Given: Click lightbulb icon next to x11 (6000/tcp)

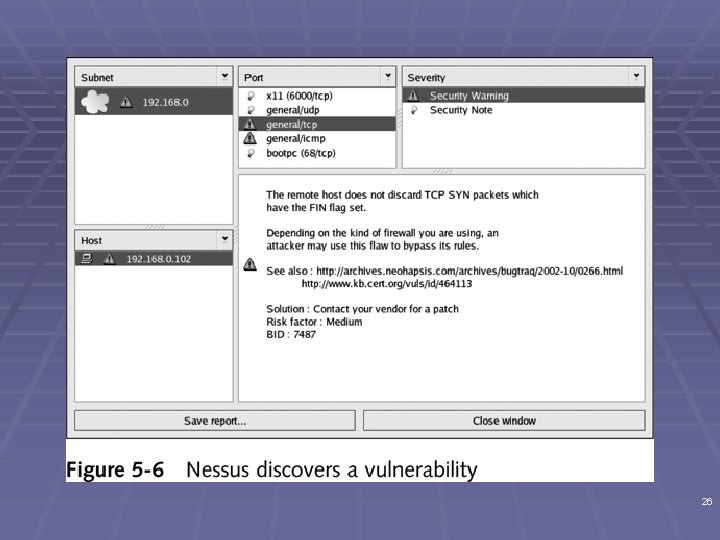Looking at the screenshot, I should tap(251, 96).
